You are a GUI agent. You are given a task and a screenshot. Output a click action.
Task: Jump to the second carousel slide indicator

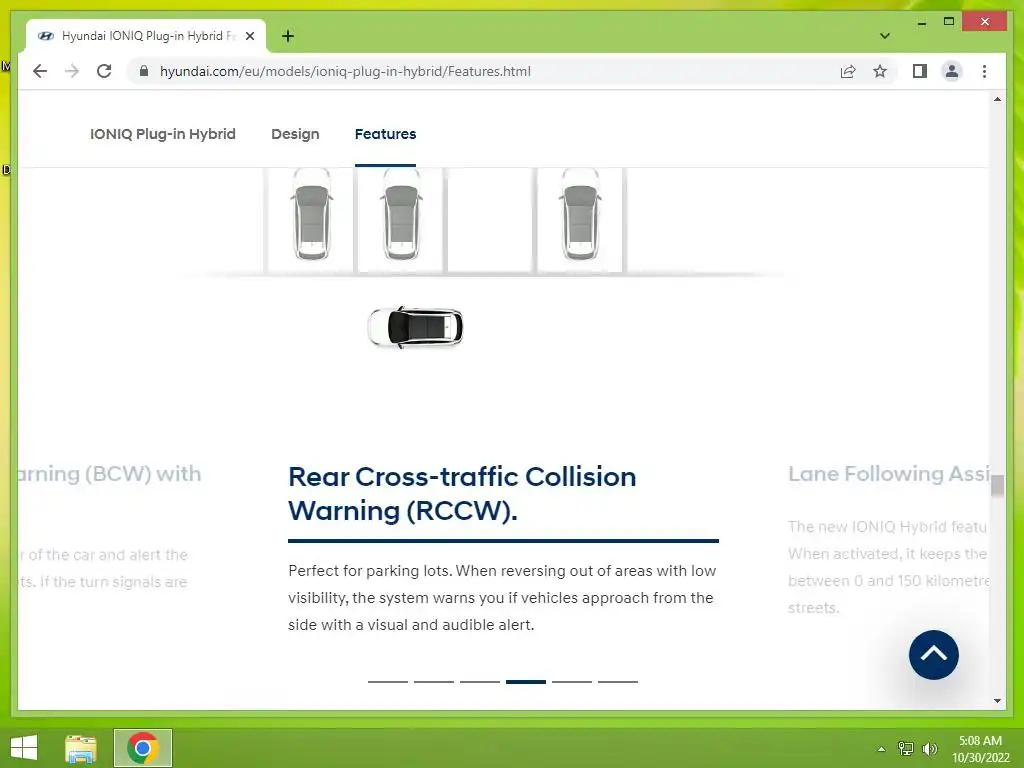point(434,681)
